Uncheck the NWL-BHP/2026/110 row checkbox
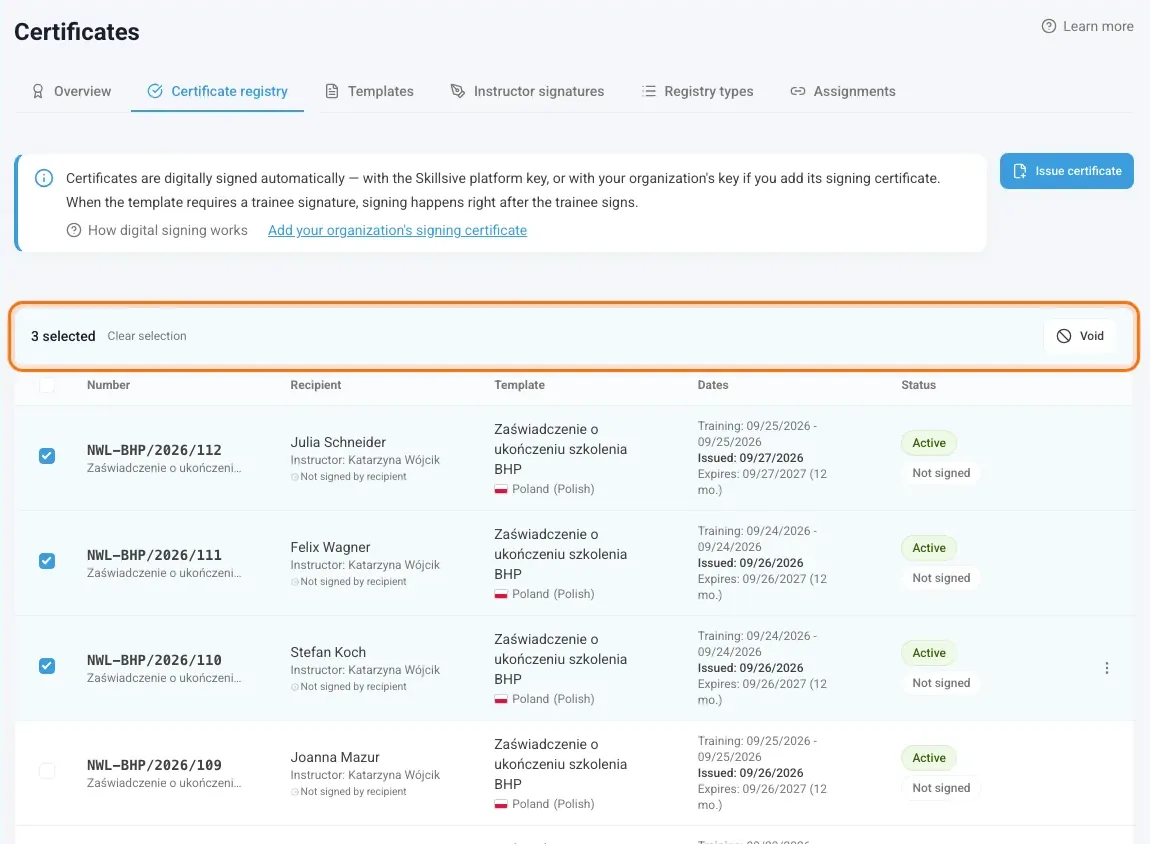 [x=47, y=666]
